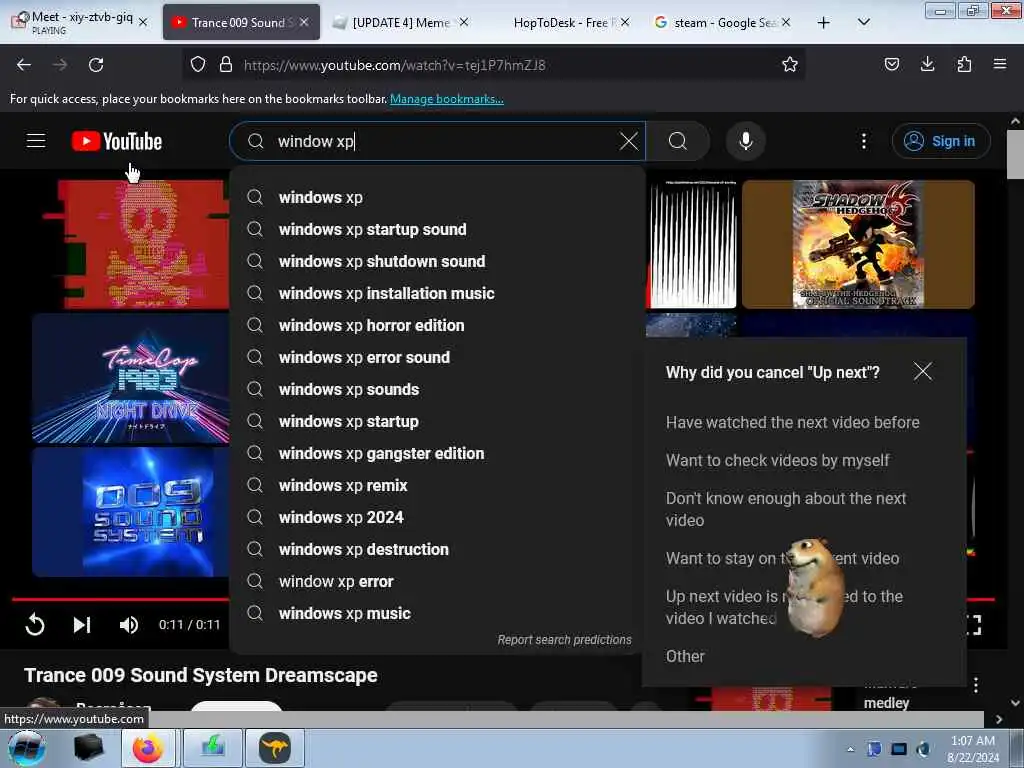
Task: Pick windows xp sounds suggestion
Action: [438, 389]
